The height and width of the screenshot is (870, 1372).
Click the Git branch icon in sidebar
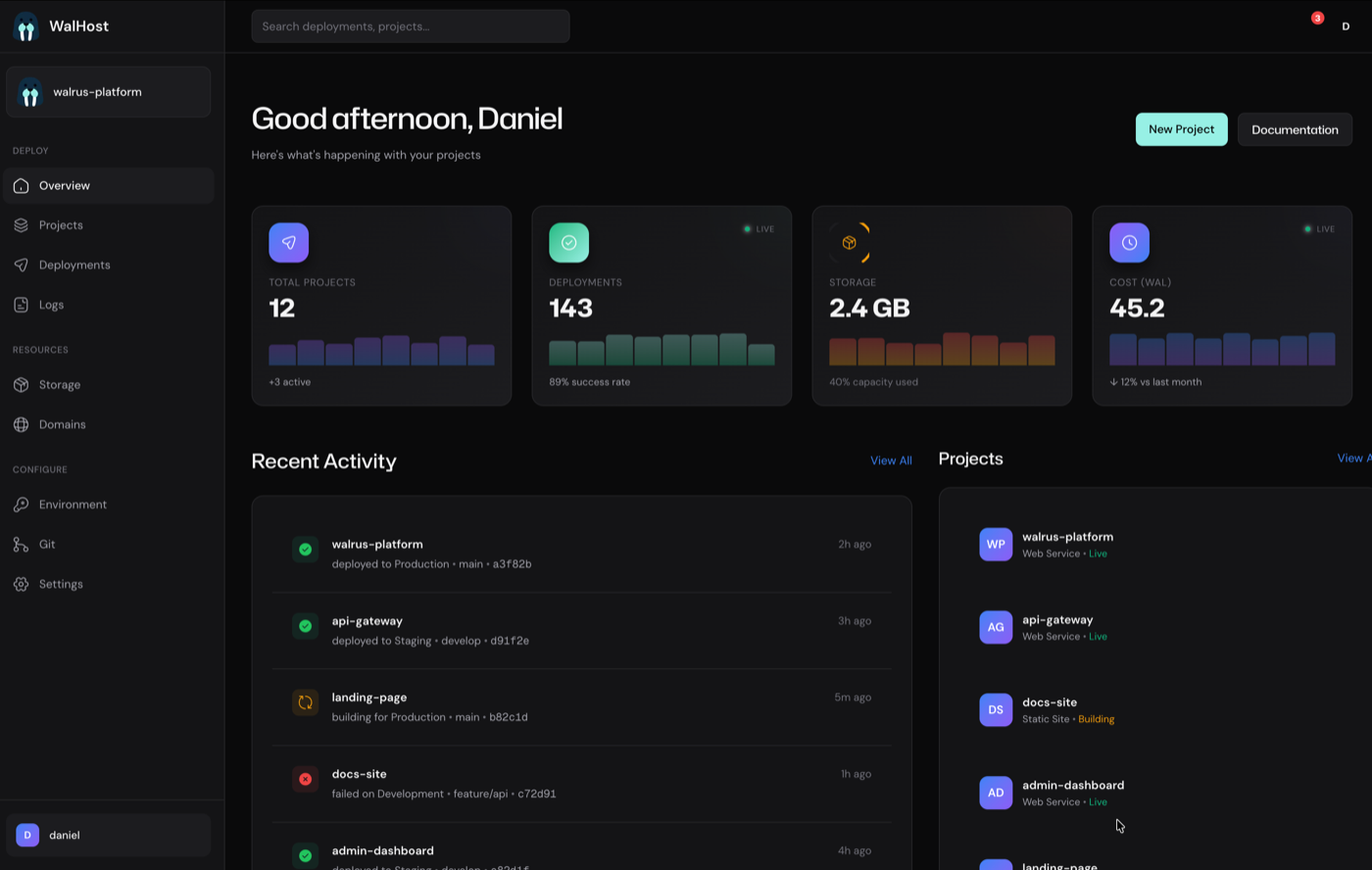[x=22, y=545]
